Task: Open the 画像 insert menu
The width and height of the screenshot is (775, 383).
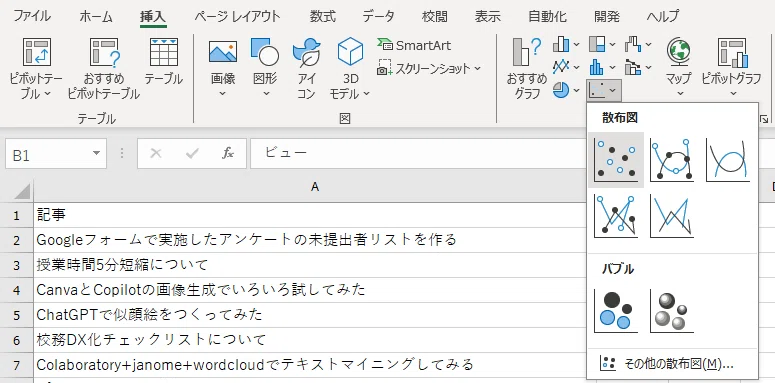Action: [223, 68]
